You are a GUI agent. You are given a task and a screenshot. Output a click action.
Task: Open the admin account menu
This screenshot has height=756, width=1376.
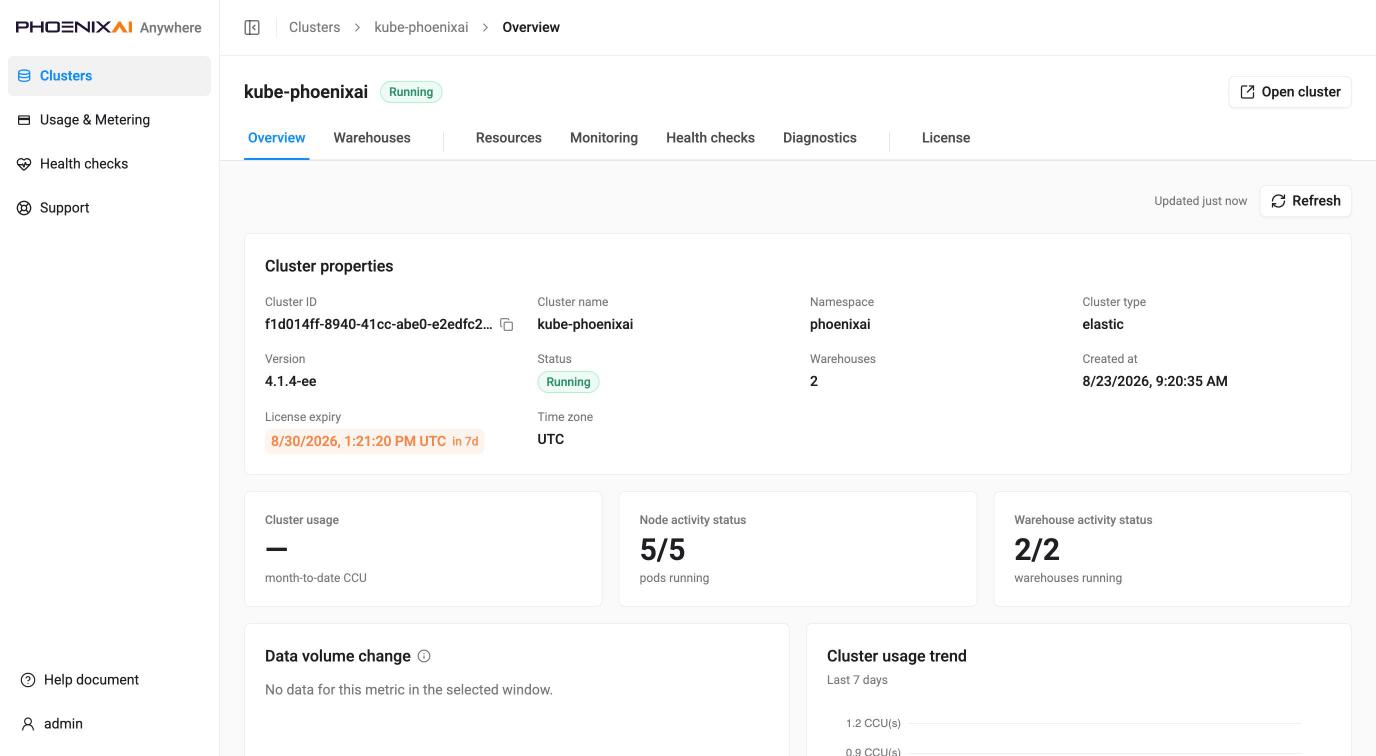click(109, 724)
